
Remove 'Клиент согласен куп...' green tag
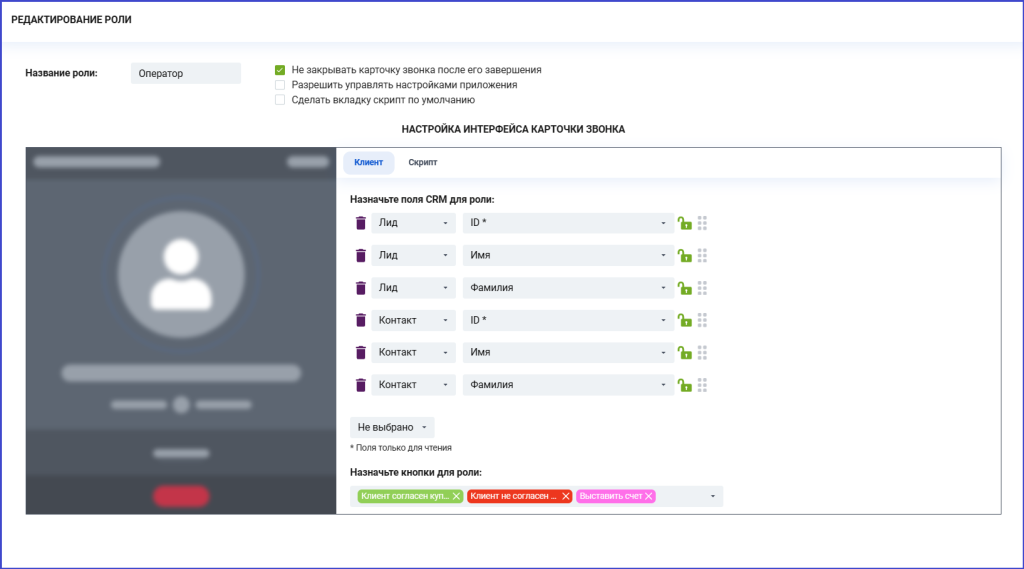(456, 496)
